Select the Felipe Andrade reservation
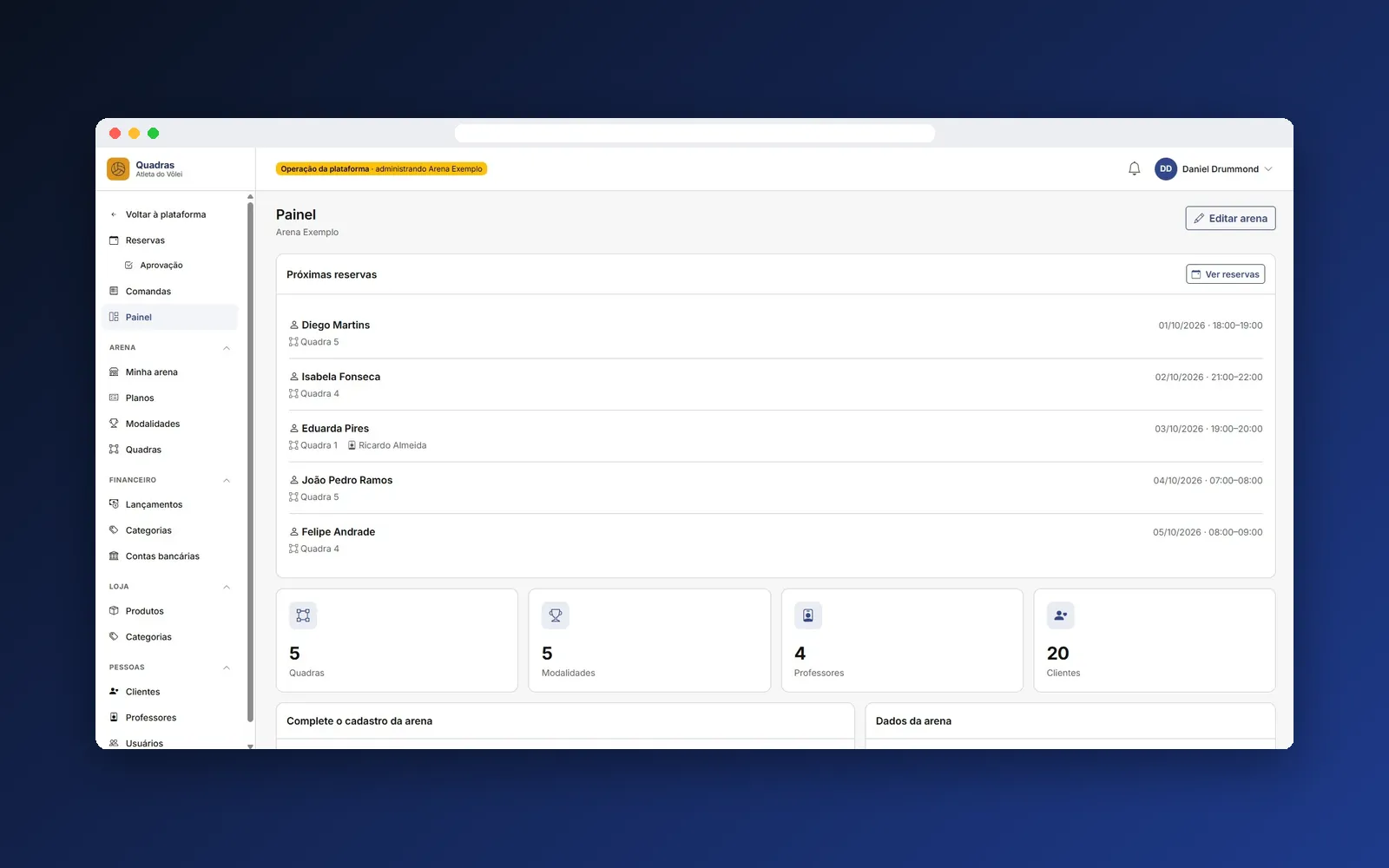This screenshot has height=868, width=1389. tap(775, 540)
